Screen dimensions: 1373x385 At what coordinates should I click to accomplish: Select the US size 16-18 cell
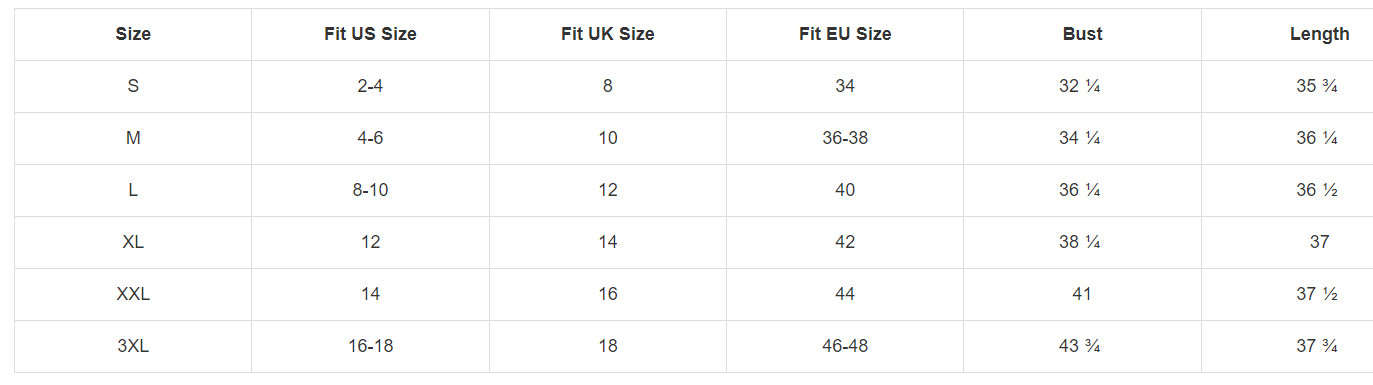[370, 346]
